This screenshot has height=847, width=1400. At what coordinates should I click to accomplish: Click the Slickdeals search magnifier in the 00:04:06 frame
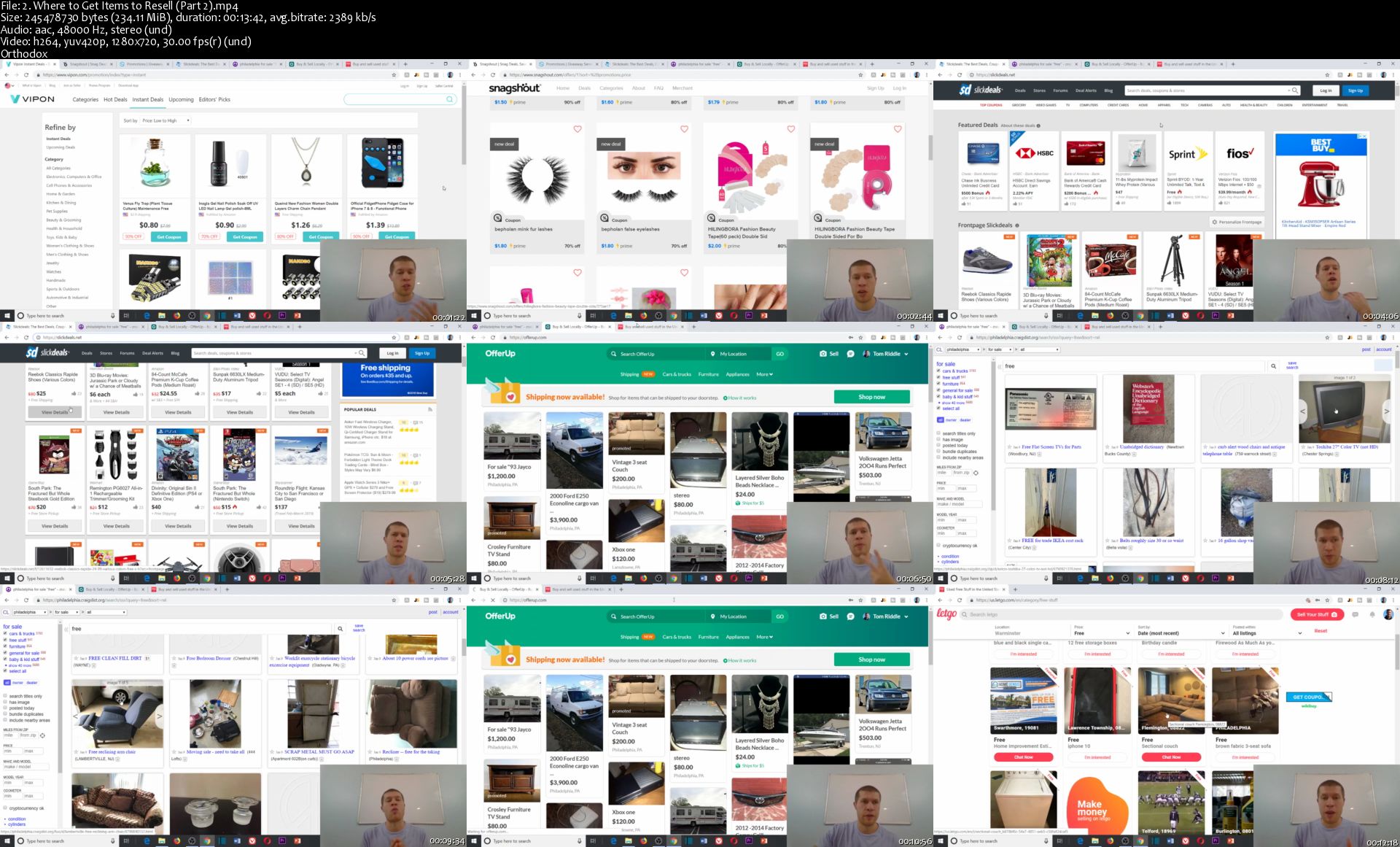[1294, 90]
